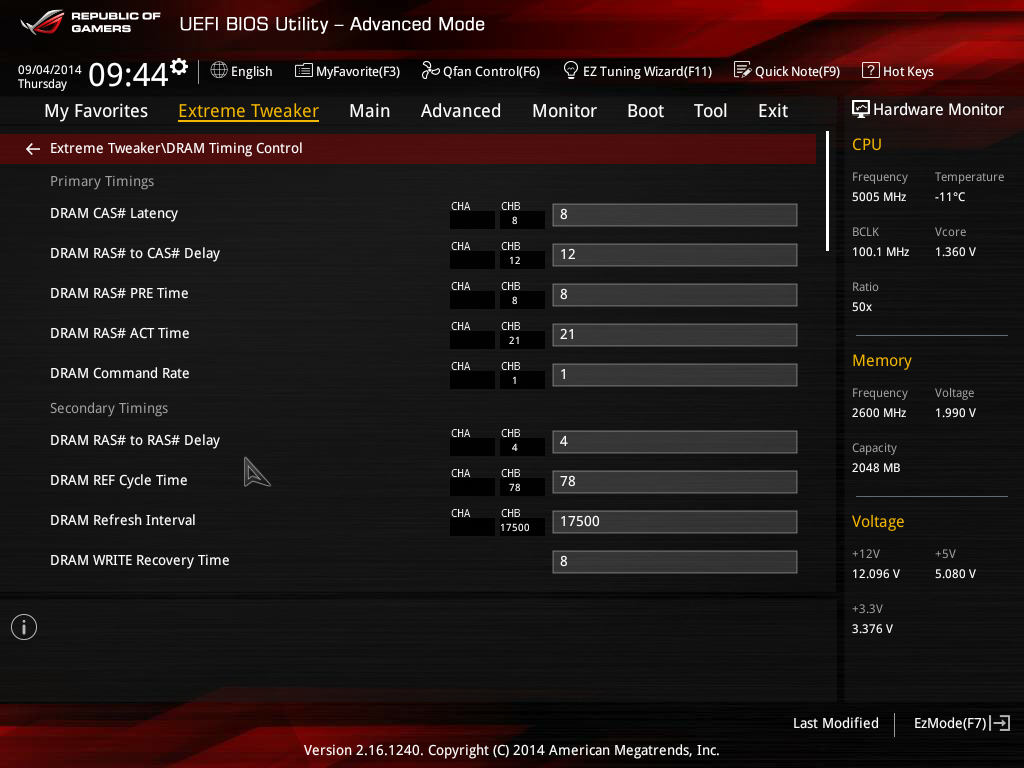
Task: Click DRAM REF Cycle Time input
Action: pyautogui.click(x=675, y=482)
